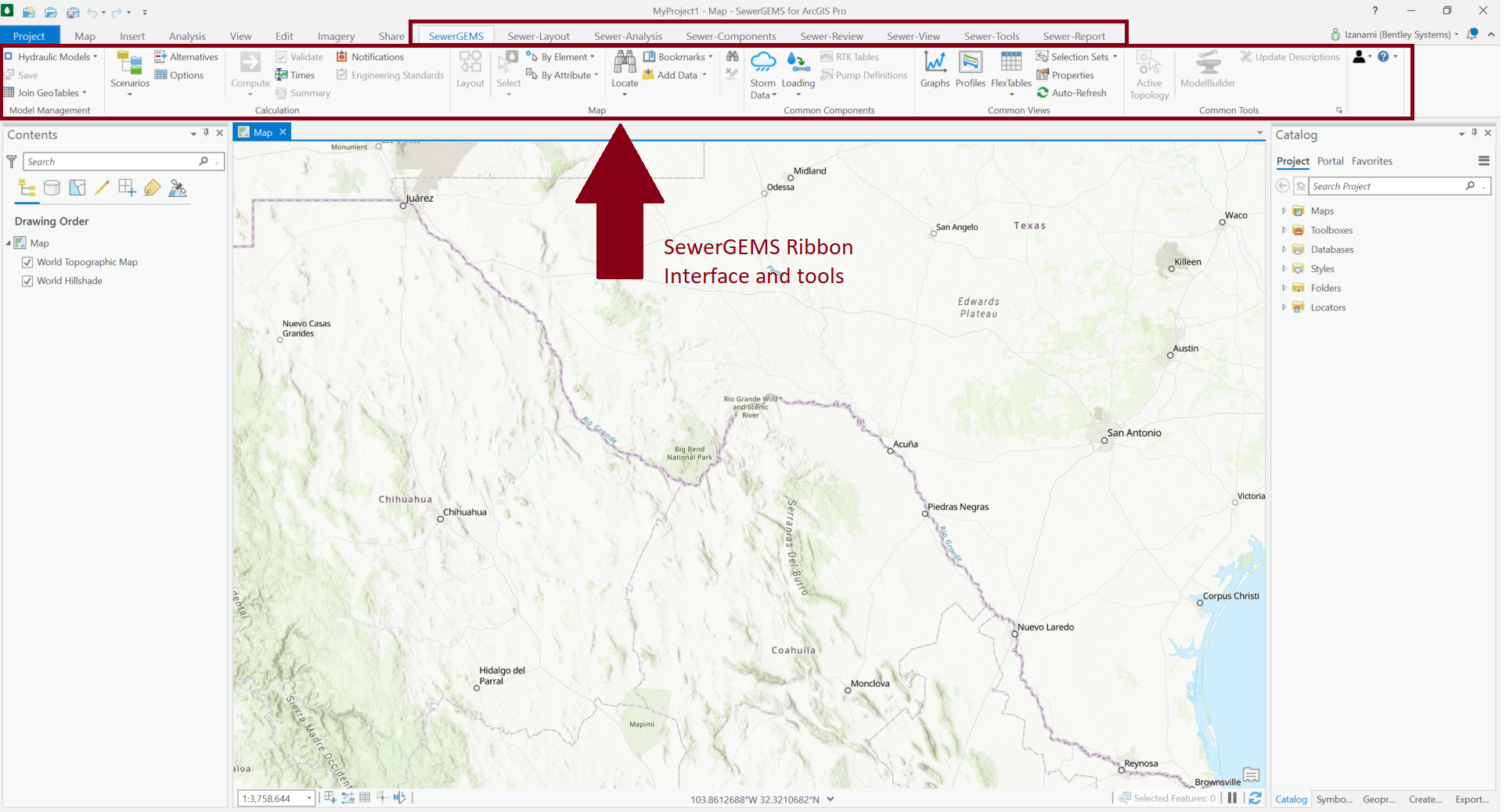Viewport: 1506px width, 812px height.
Task: Open Profiles view
Action: pos(971,70)
